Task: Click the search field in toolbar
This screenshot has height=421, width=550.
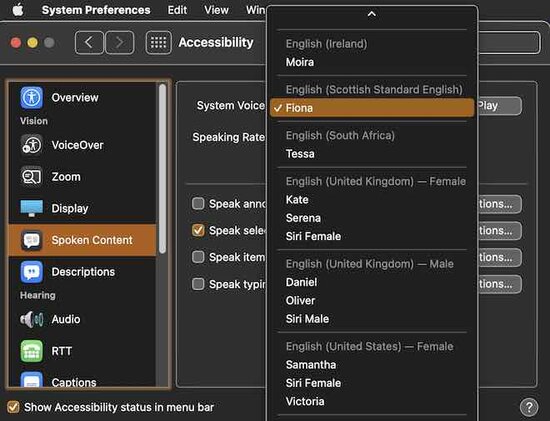Action: pos(509,42)
